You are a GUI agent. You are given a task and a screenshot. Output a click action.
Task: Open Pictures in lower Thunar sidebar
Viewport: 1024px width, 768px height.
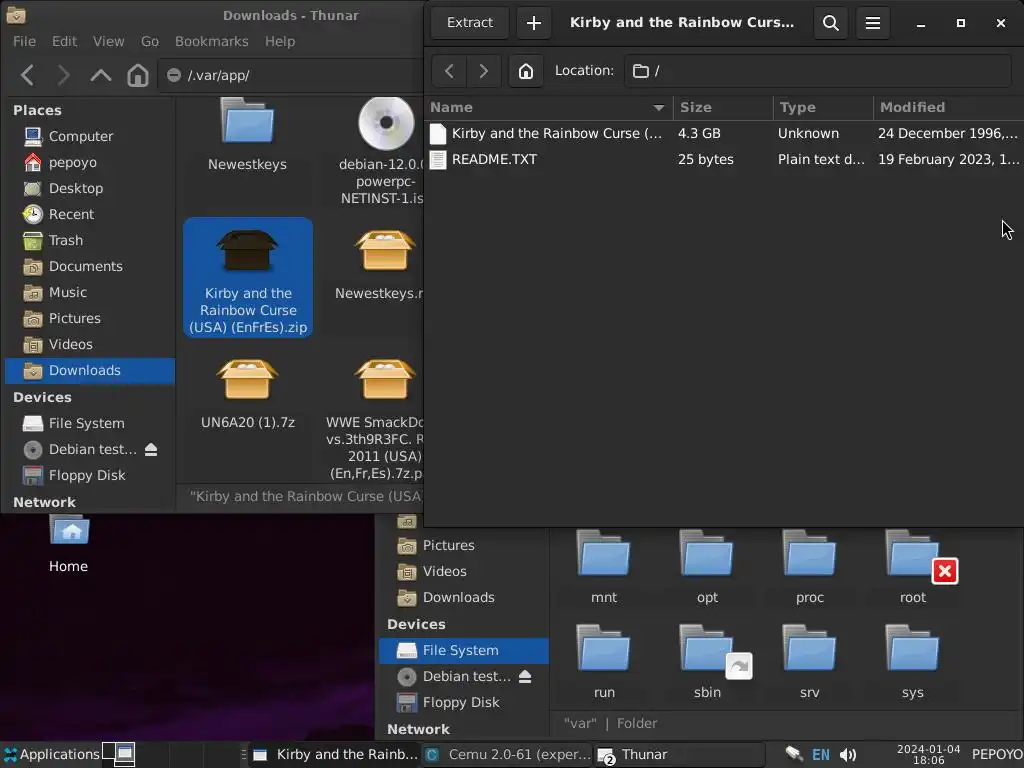pyautogui.click(x=464, y=545)
